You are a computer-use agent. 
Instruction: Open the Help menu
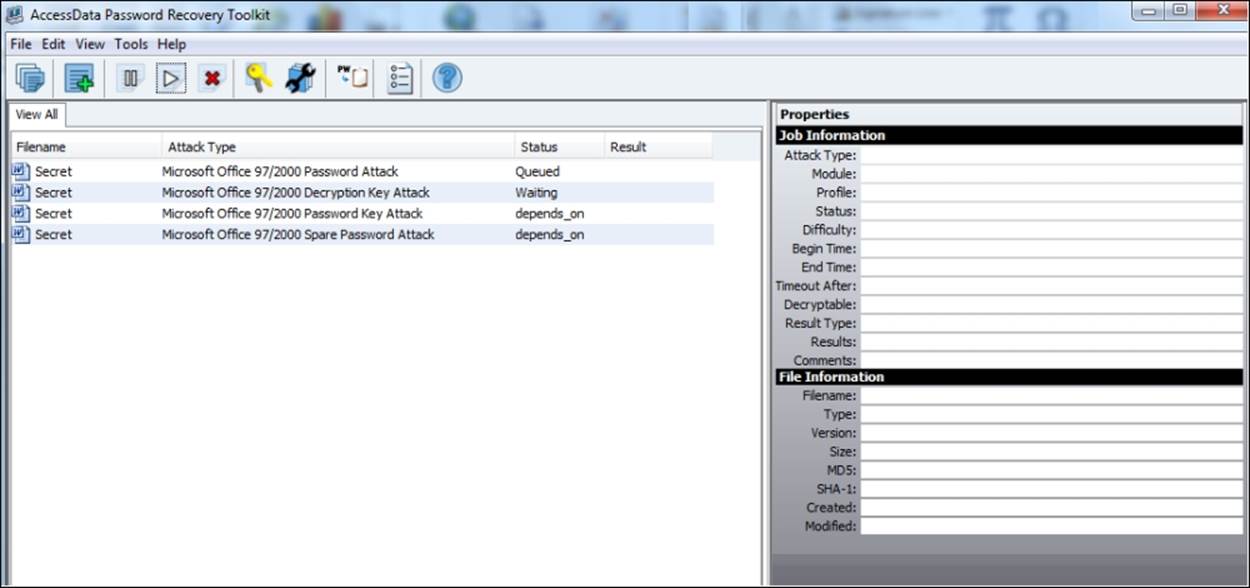(172, 44)
